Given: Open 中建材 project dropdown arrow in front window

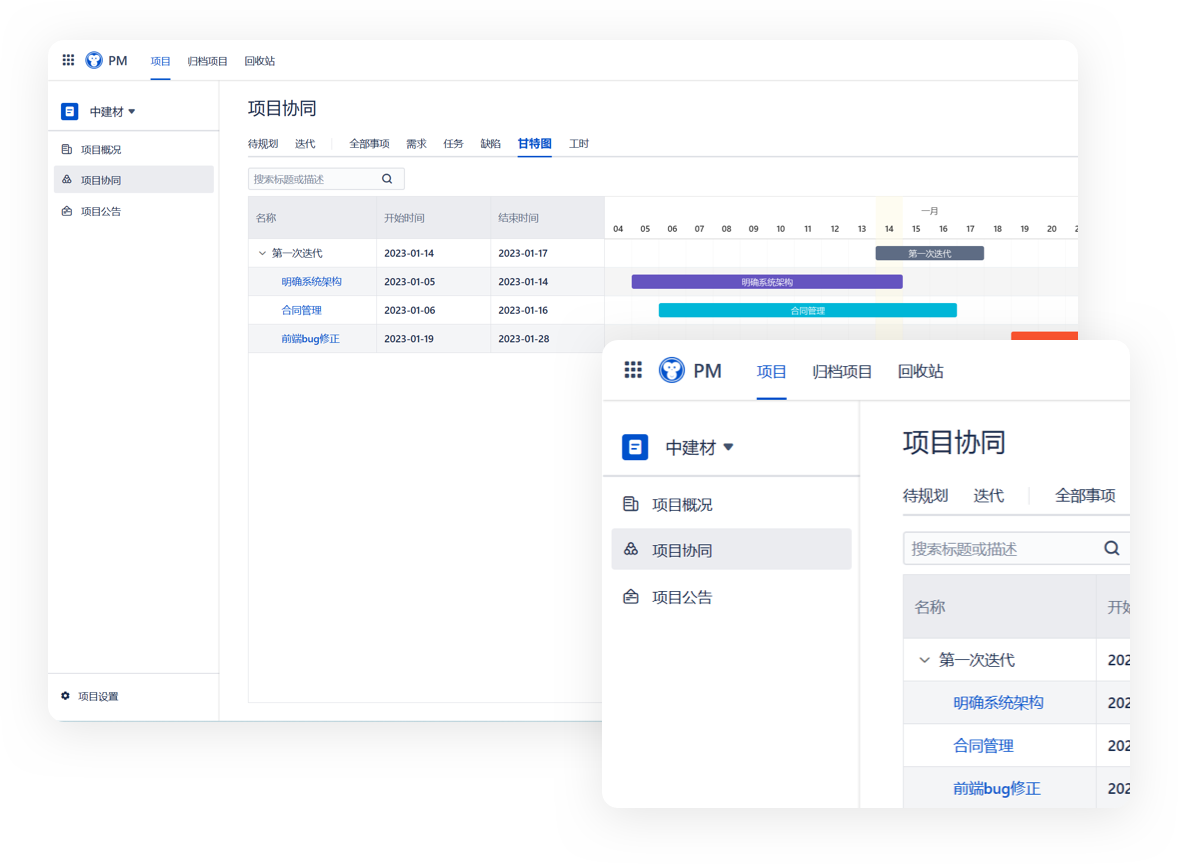Looking at the screenshot, I should 728,446.
